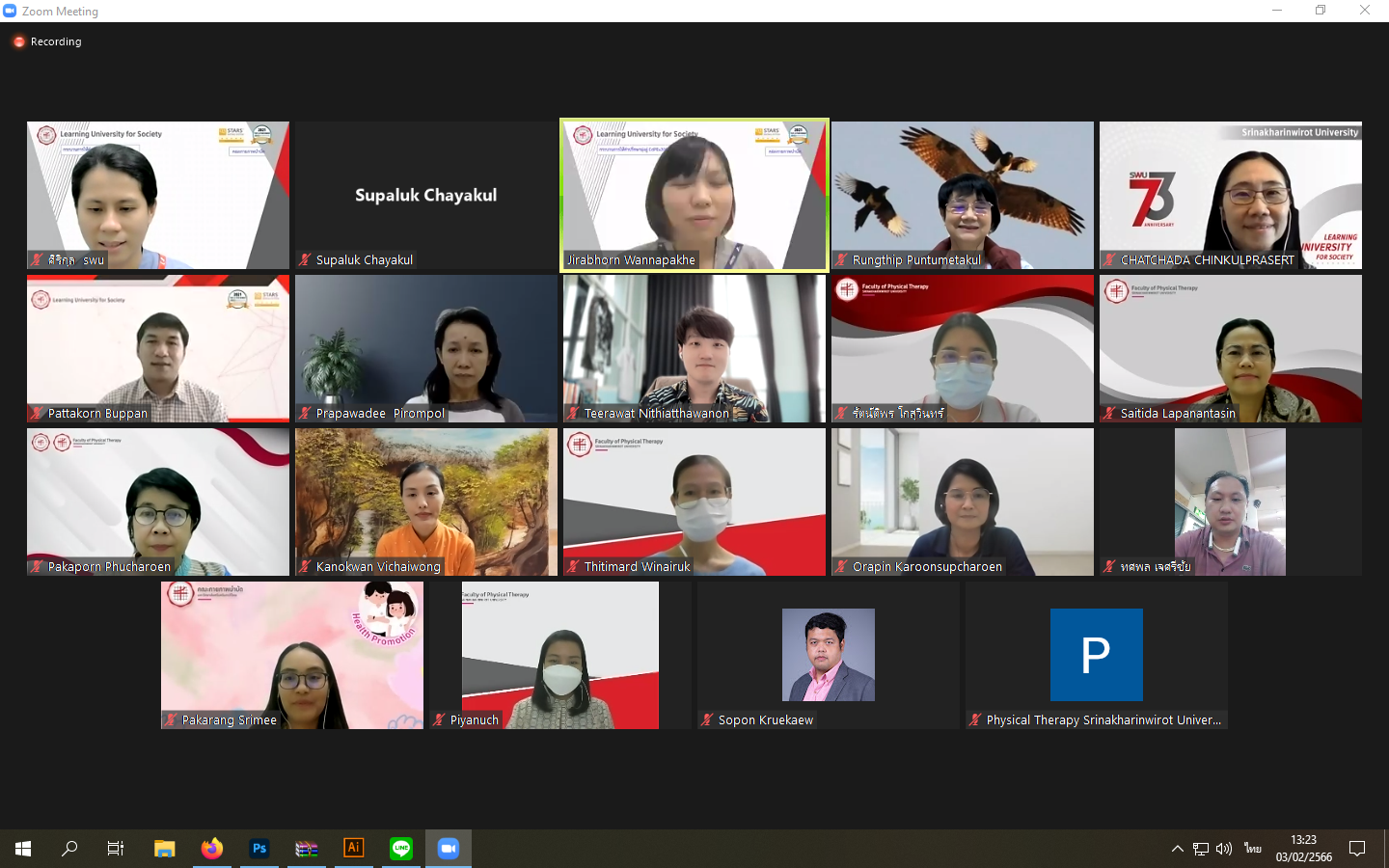Image resolution: width=1389 pixels, height=868 pixels.
Task: Open the volume control in system tray
Action: tap(1224, 849)
